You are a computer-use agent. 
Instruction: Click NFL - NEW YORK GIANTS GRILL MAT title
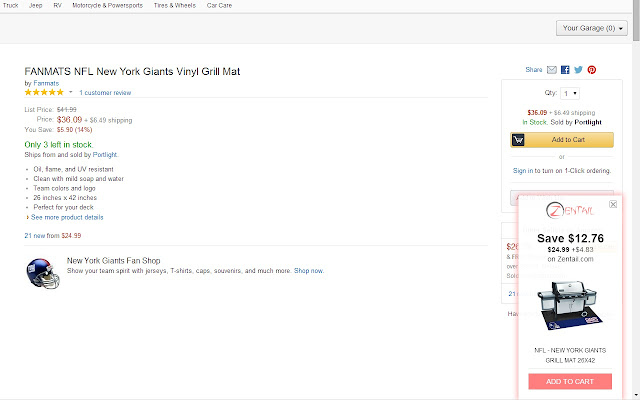(570, 355)
